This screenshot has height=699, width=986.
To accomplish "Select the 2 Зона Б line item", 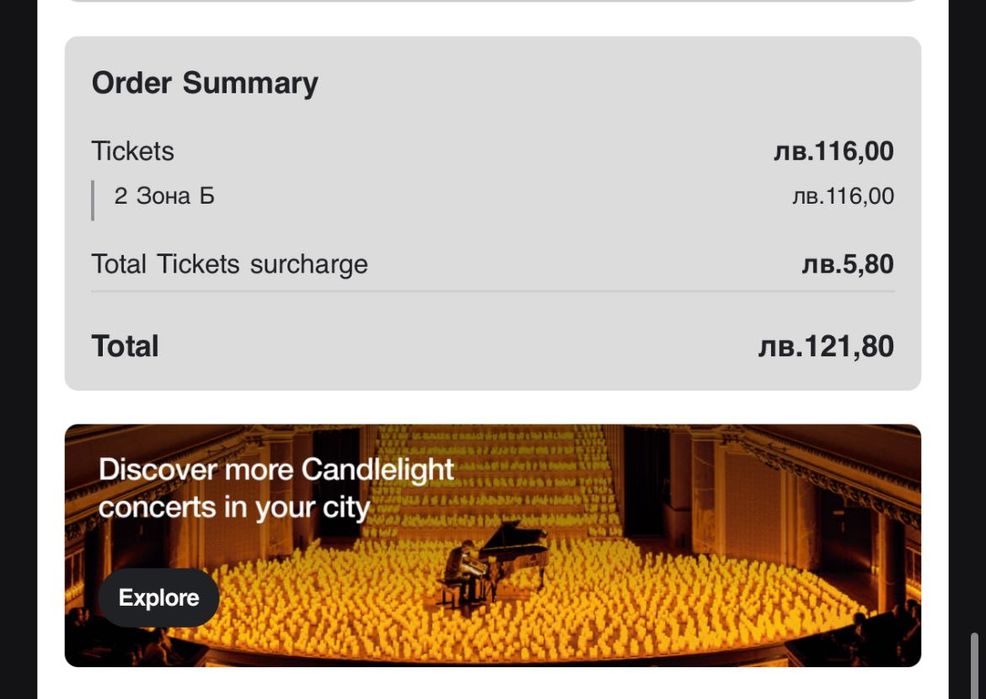I will 164,196.
